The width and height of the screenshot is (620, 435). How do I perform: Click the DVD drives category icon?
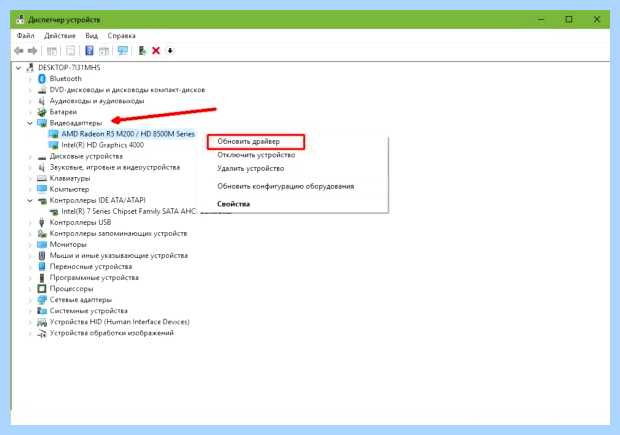pyautogui.click(x=42, y=90)
